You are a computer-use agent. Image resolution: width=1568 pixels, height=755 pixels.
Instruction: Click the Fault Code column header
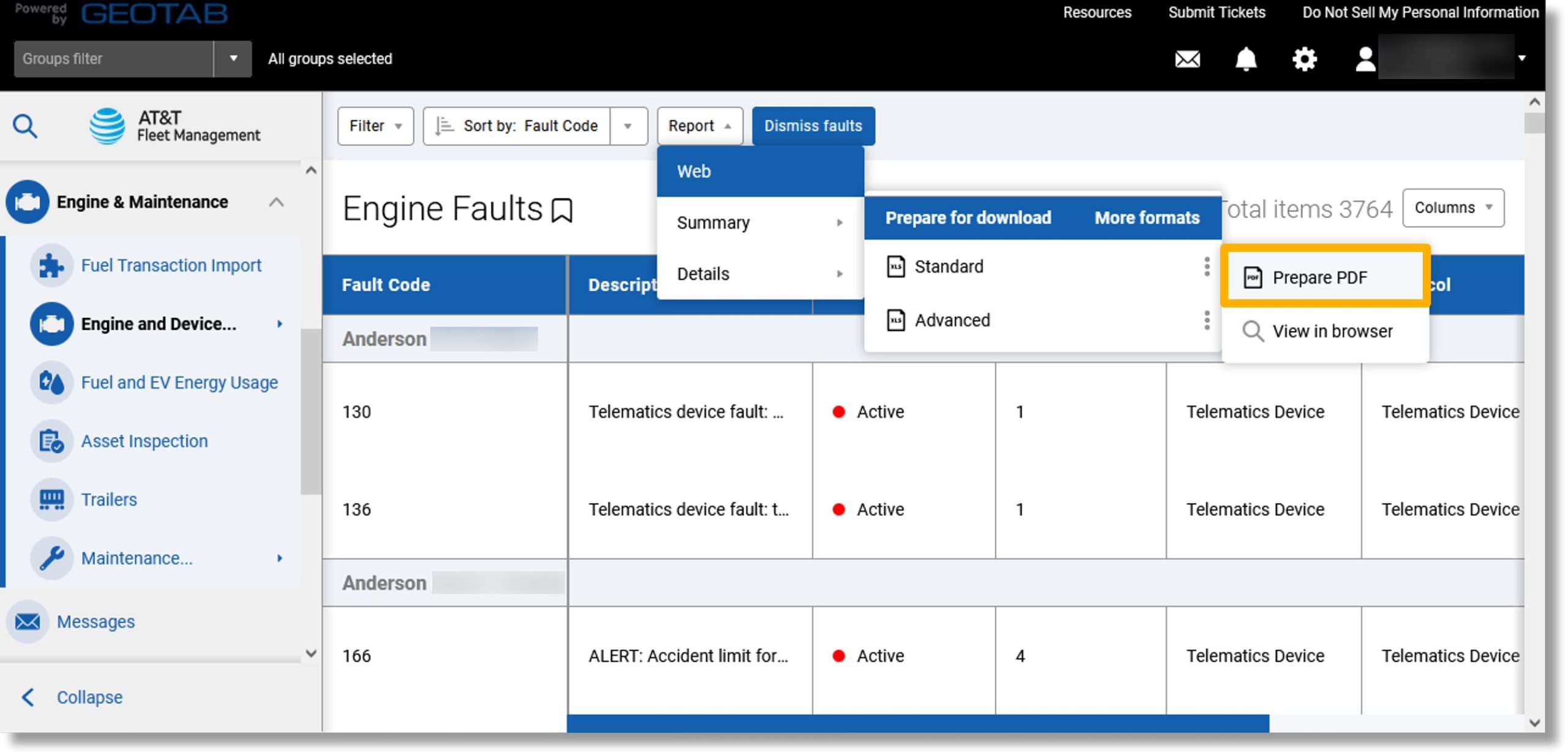tap(445, 285)
